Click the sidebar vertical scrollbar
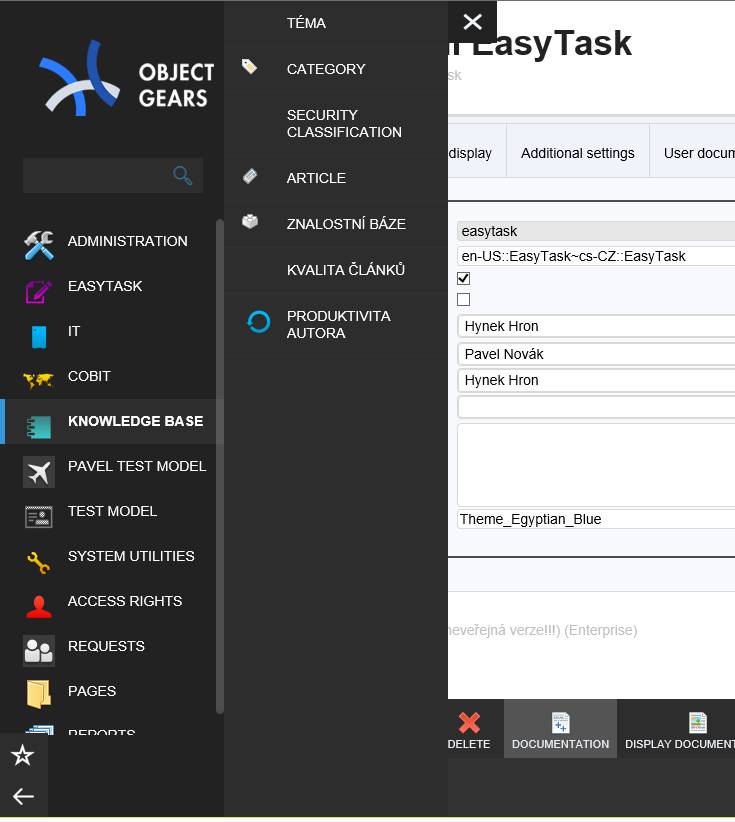Screen dimensions: 735x822 [220, 467]
